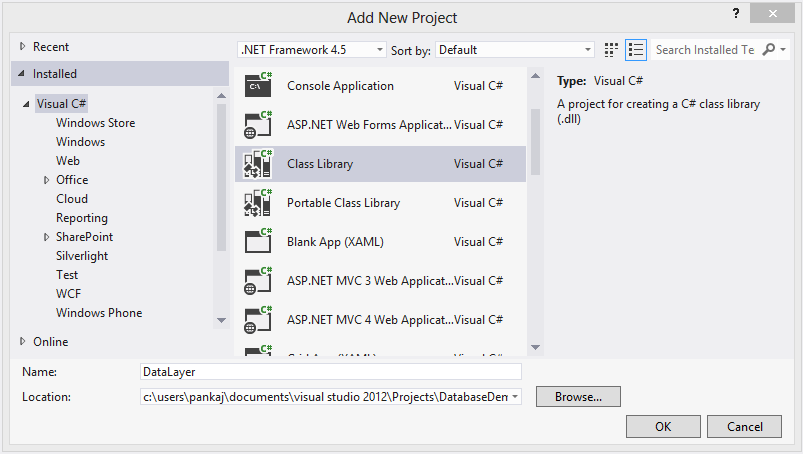Select the Reporting category
Viewport: 803px width, 454px height.
click(82, 218)
